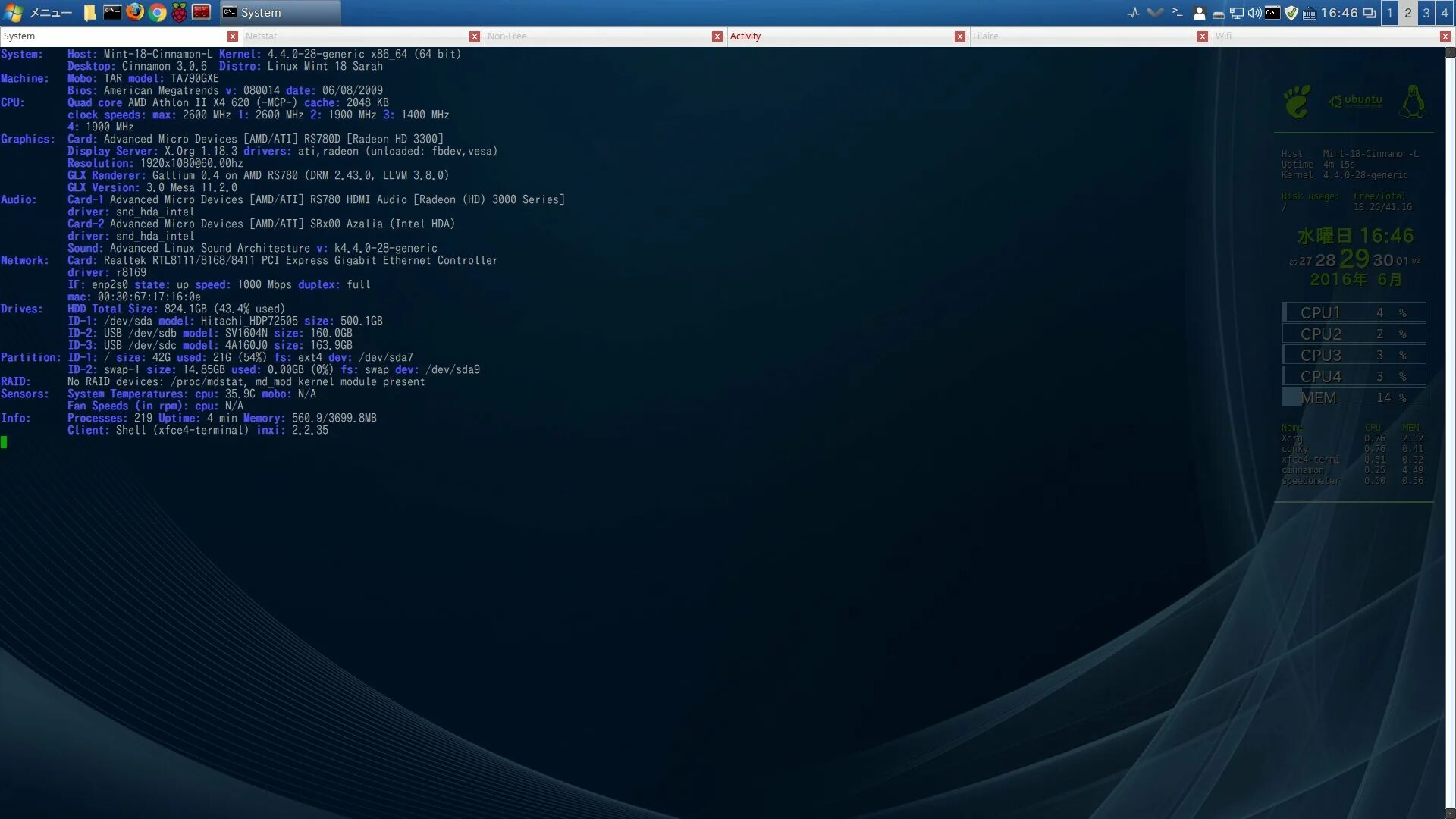
Task: Click the CPU4 usage bar
Action: 1354,376
